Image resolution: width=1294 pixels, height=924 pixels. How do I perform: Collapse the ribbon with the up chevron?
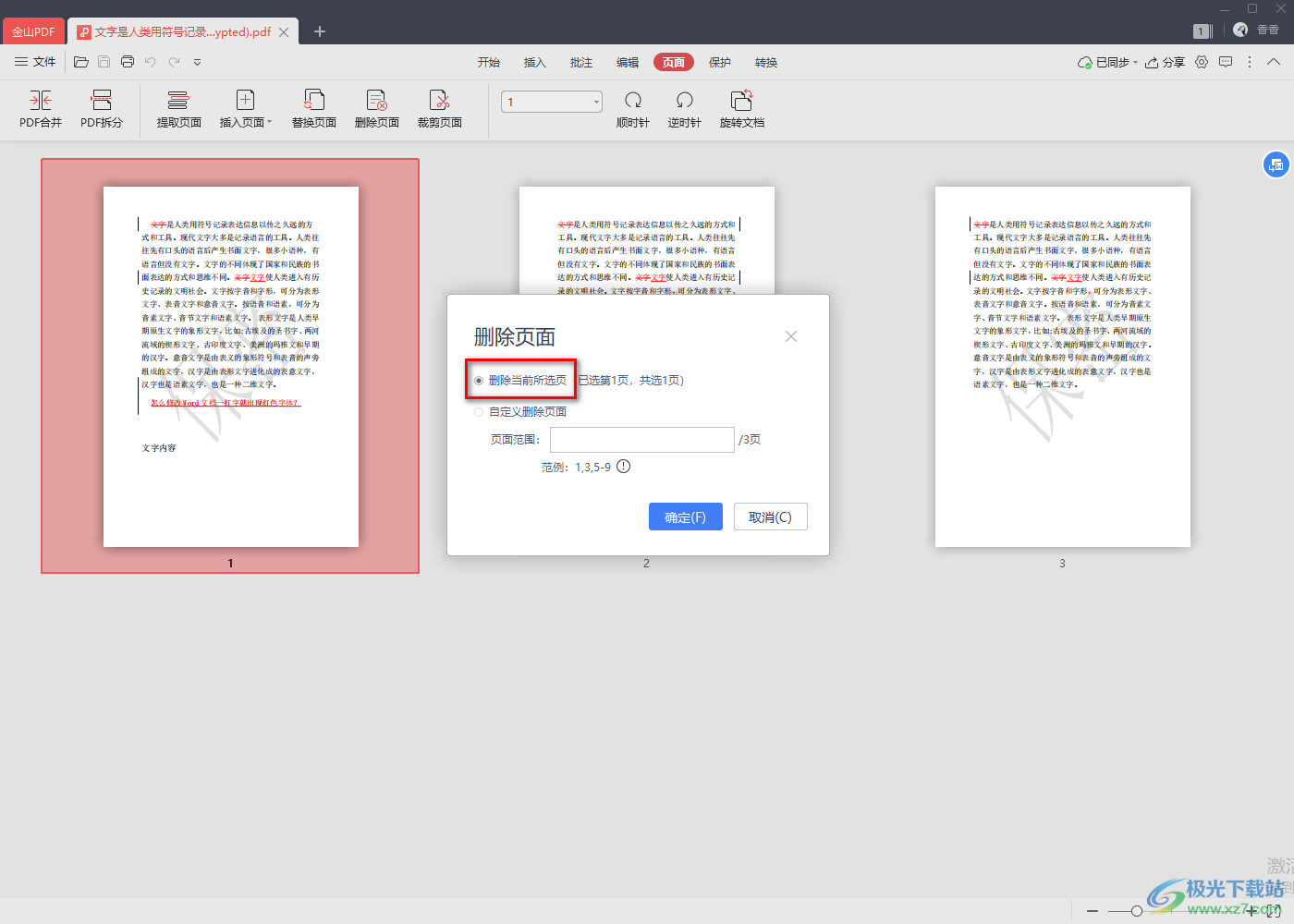[x=1274, y=62]
